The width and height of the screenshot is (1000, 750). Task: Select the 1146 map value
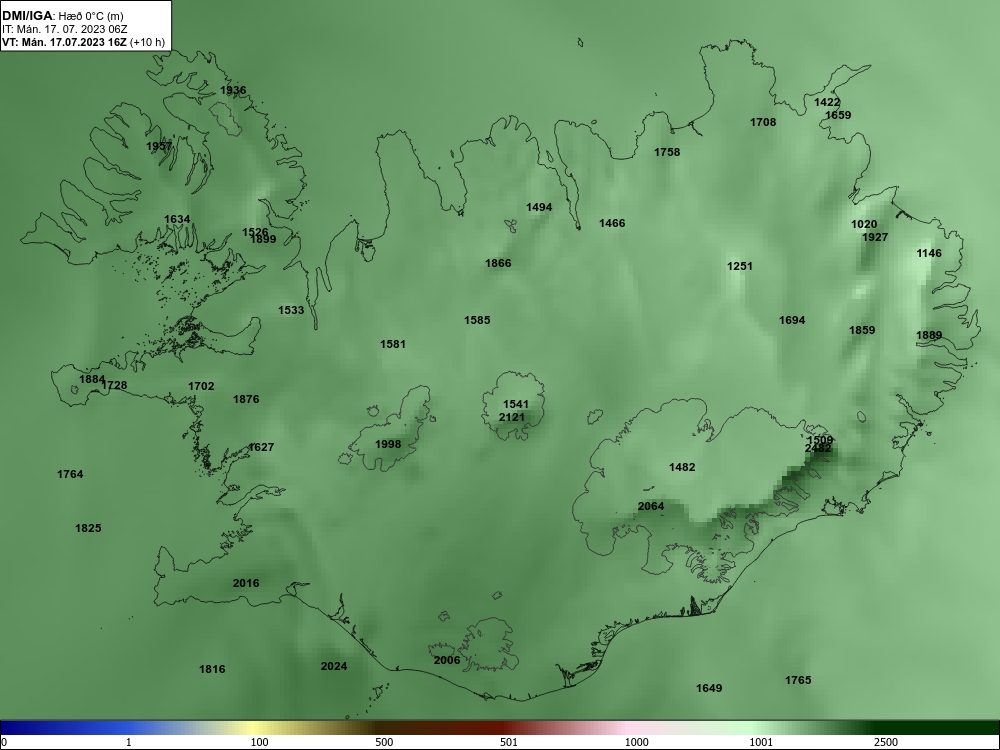click(x=929, y=253)
